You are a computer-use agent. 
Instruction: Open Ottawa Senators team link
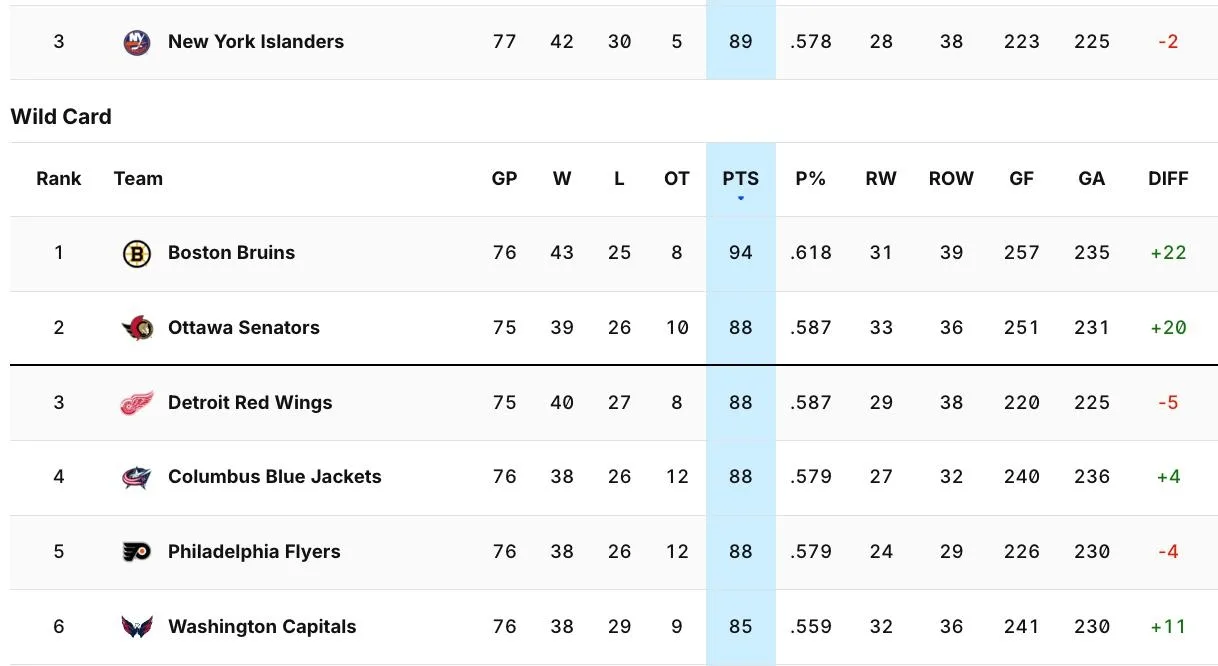click(x=244, y=328)
